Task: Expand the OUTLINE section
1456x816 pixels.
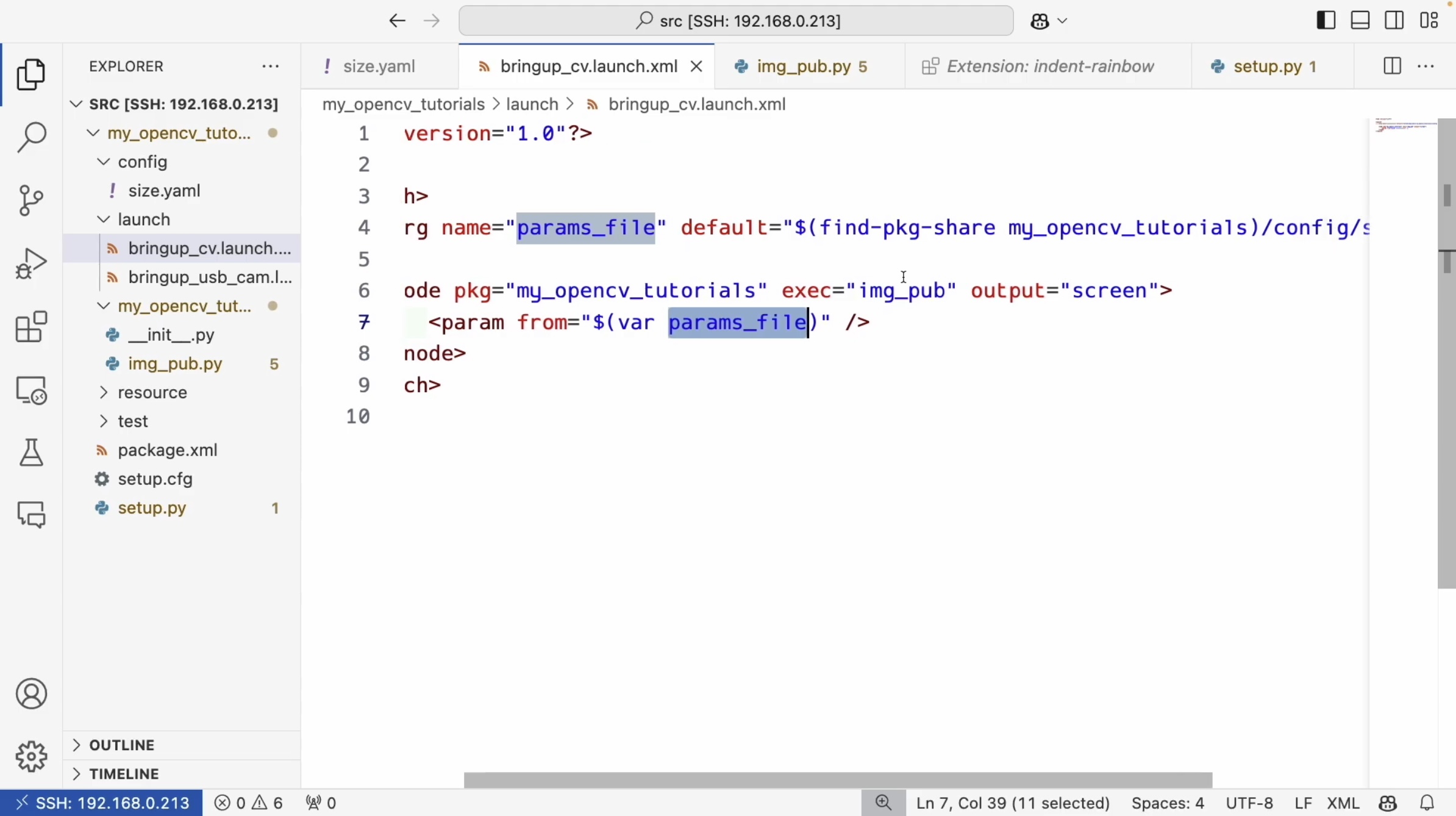Action: coord(122,745)
